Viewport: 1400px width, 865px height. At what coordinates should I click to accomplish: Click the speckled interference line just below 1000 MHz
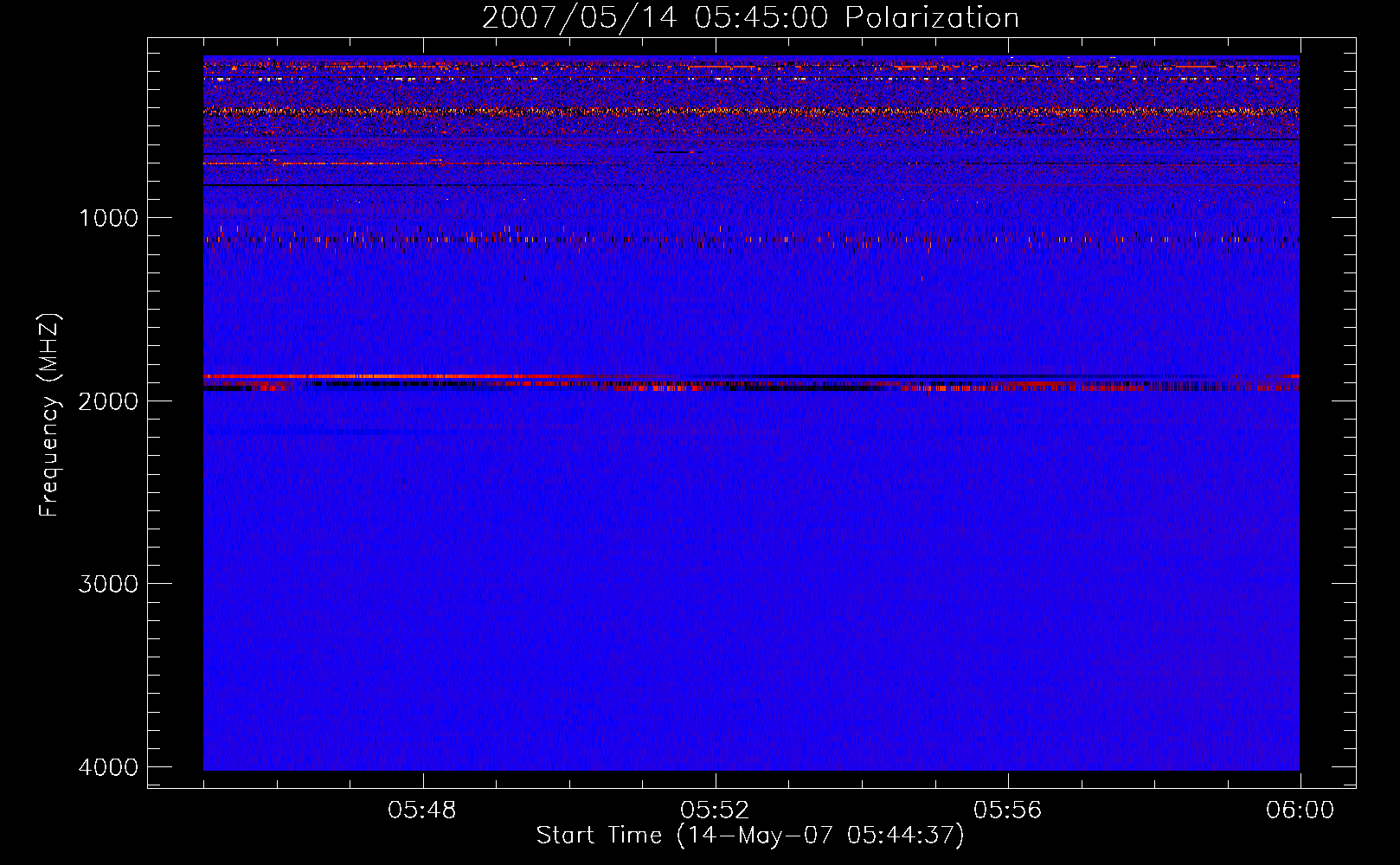pyautogui.click(x=751, y=240)
